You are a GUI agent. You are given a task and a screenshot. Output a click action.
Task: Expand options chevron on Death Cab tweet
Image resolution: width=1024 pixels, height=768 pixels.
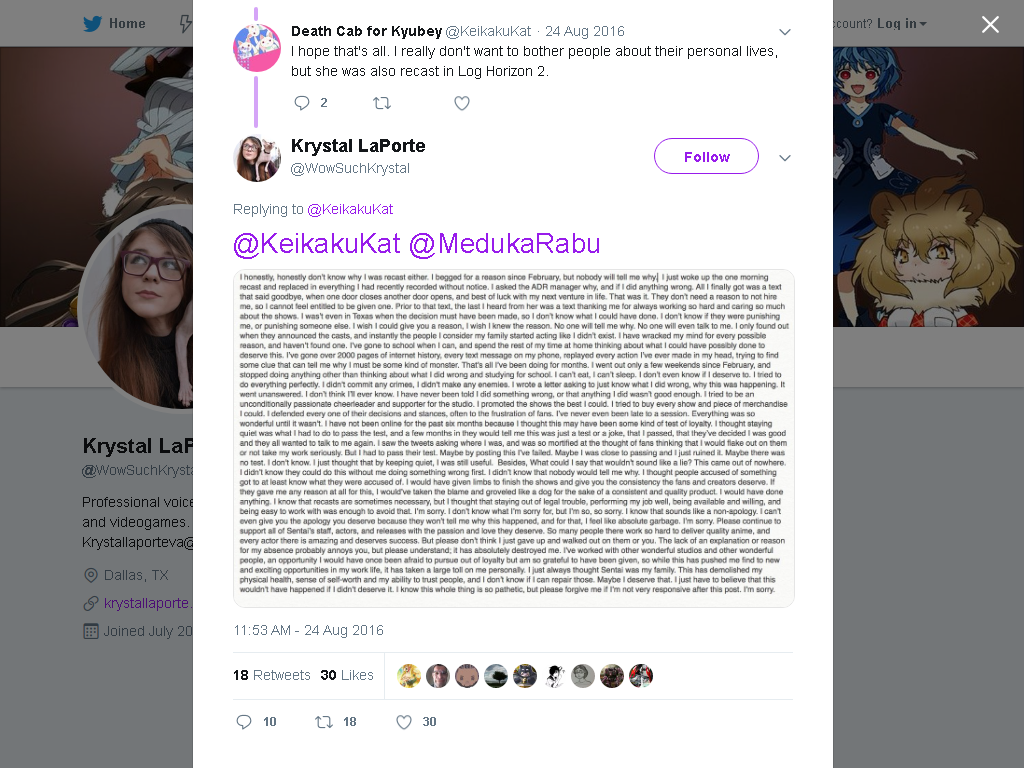click(785, 32)
